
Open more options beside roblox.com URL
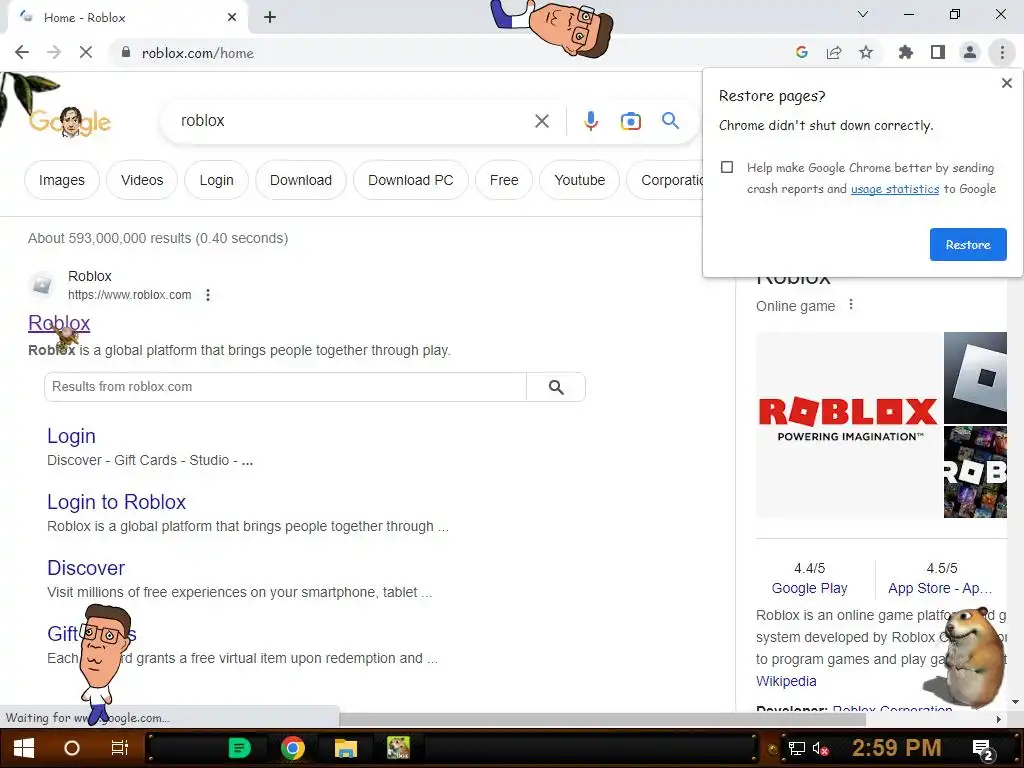tap(208, 295)
